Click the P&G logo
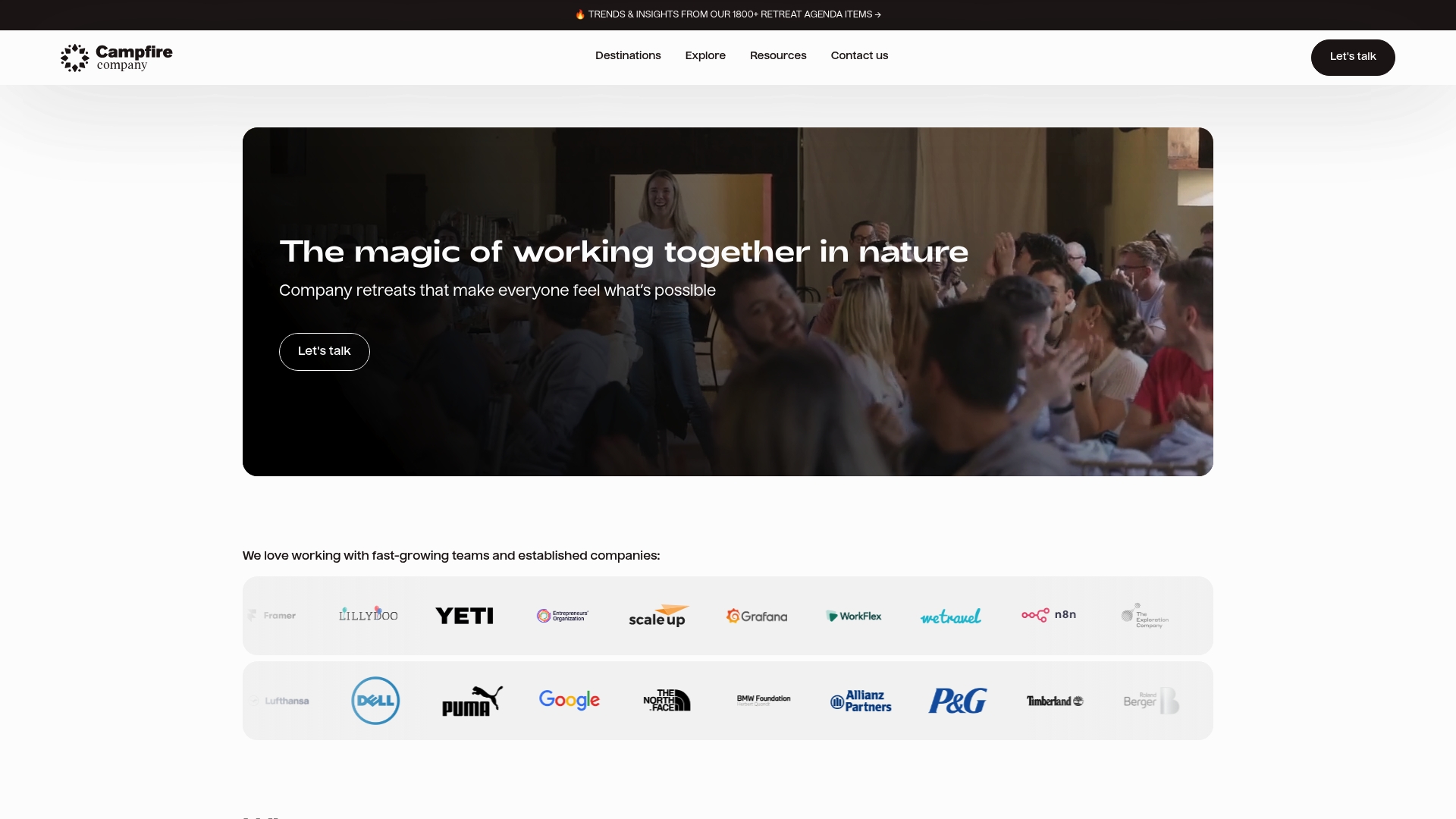This screenshot has width=1456, height=819. [958, 701]
